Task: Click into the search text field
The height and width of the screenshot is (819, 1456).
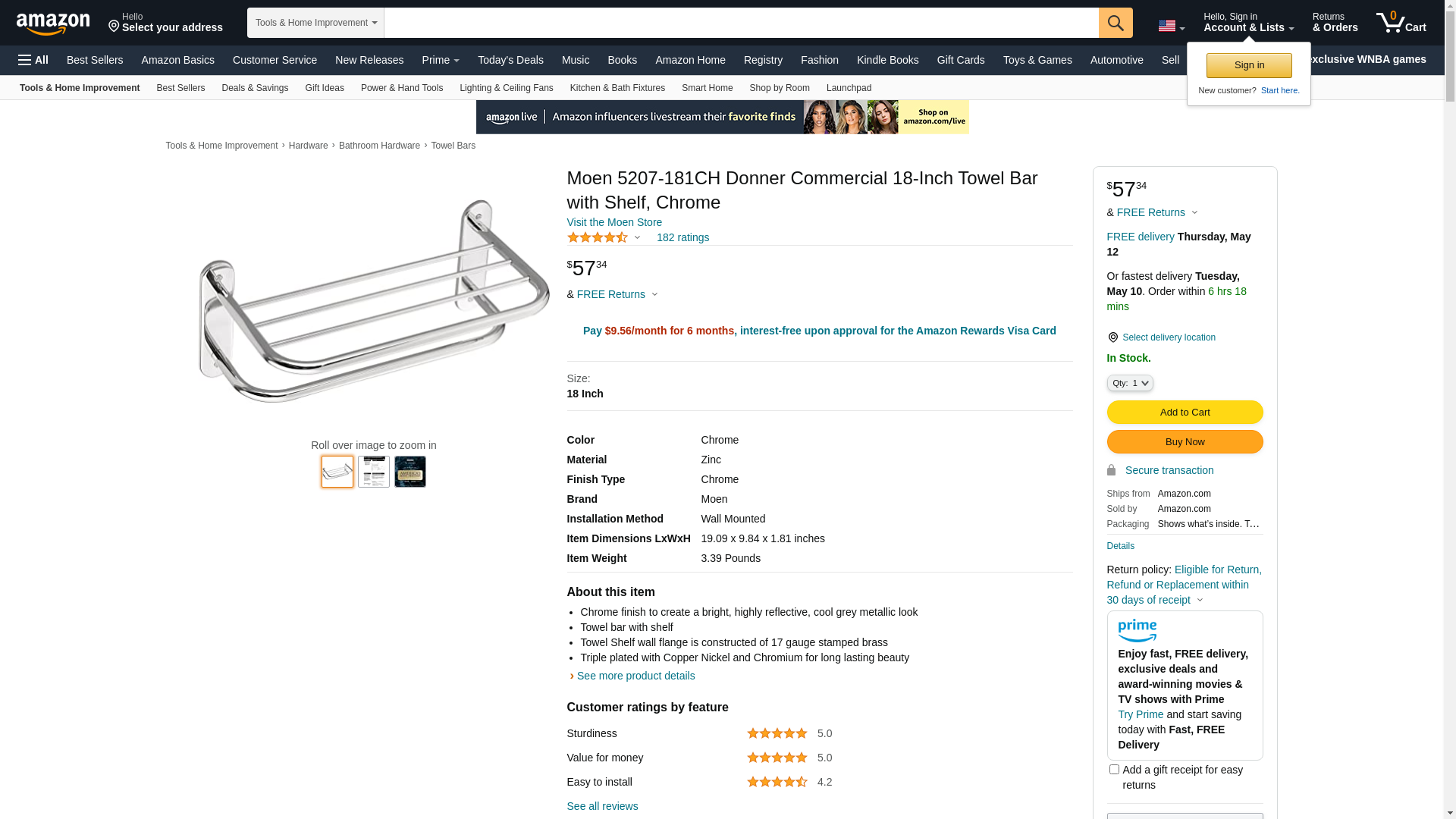Action: pyautogui.click(x=741, y=23)
